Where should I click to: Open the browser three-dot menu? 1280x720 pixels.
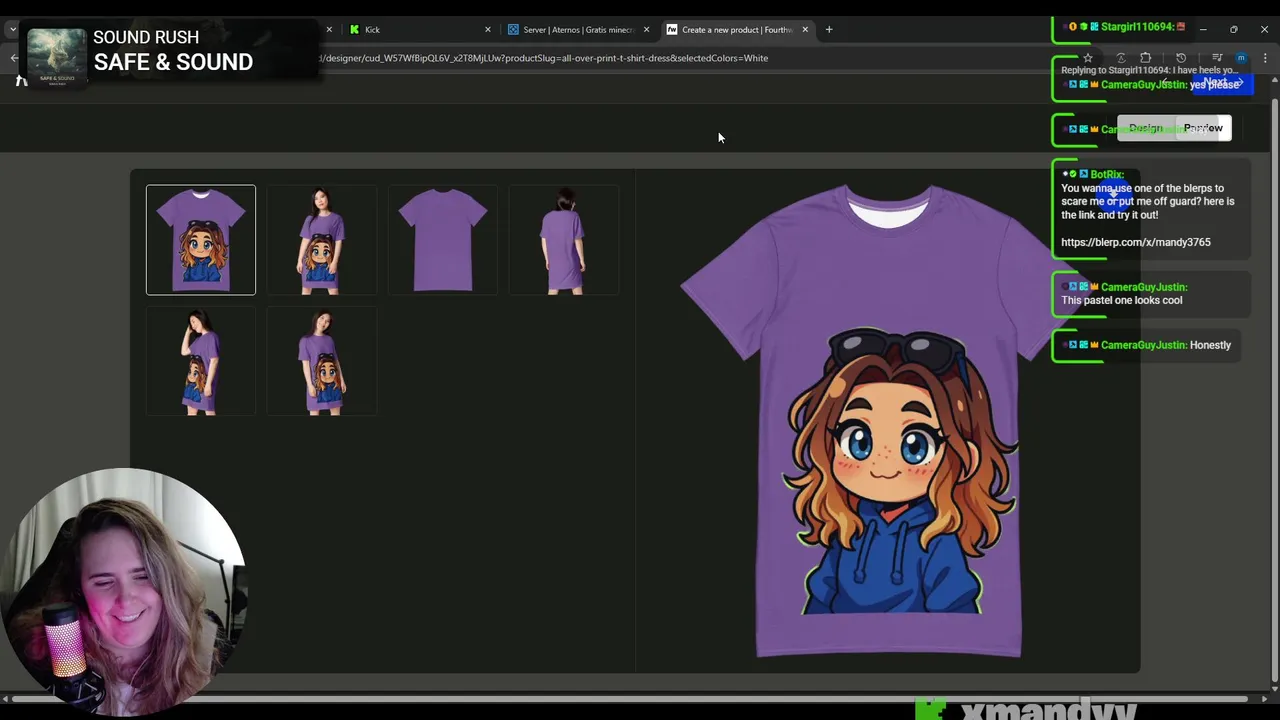point(1265,58)
